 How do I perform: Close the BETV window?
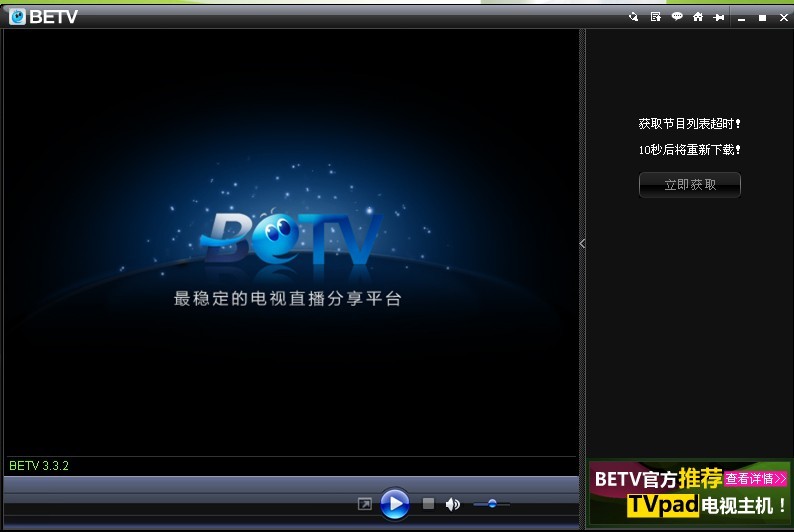pos(781,18)
